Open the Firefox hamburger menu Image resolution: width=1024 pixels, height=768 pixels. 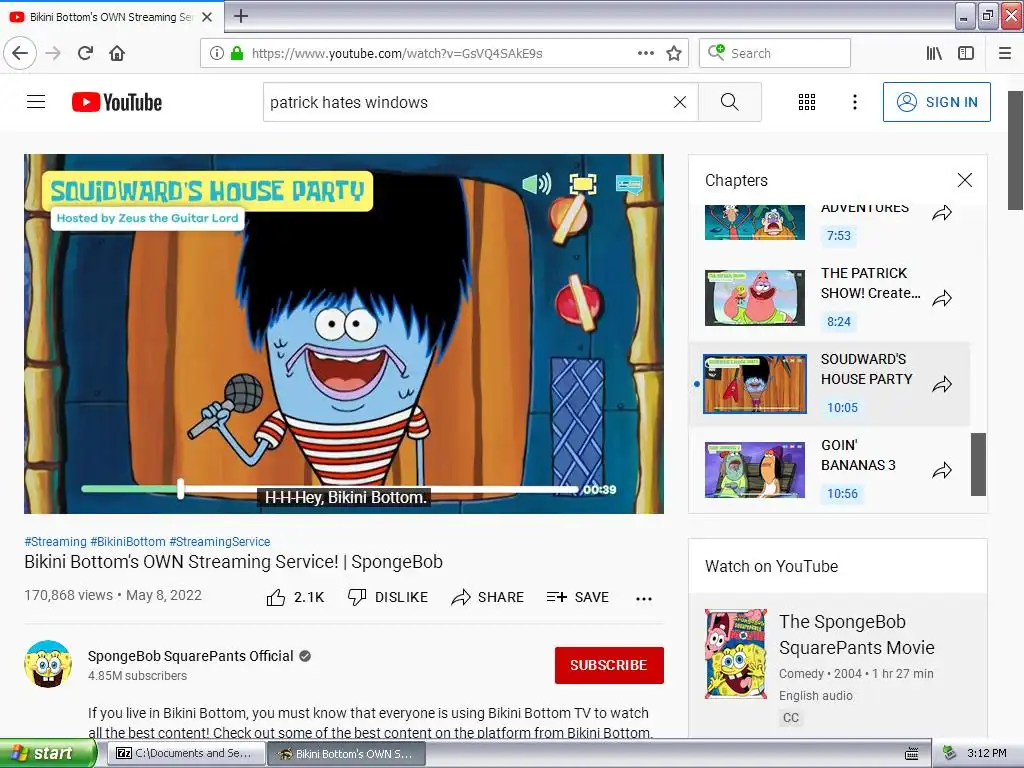(1005, 53)
